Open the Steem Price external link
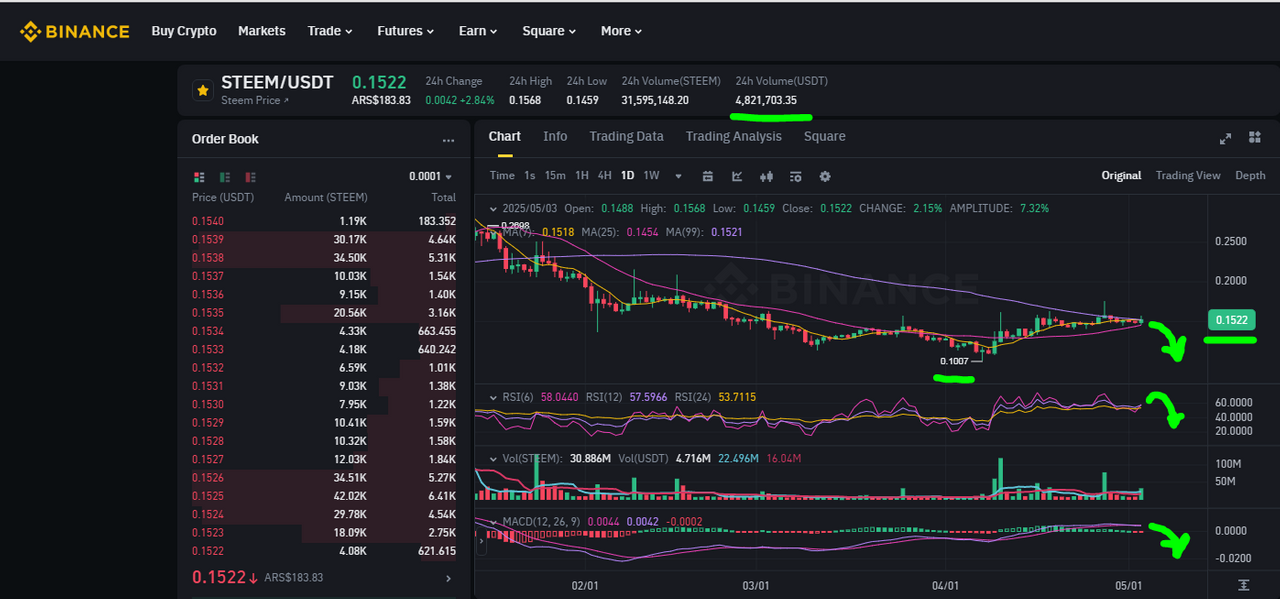Viewport: 1280px width, 599px height. [255, 100]
